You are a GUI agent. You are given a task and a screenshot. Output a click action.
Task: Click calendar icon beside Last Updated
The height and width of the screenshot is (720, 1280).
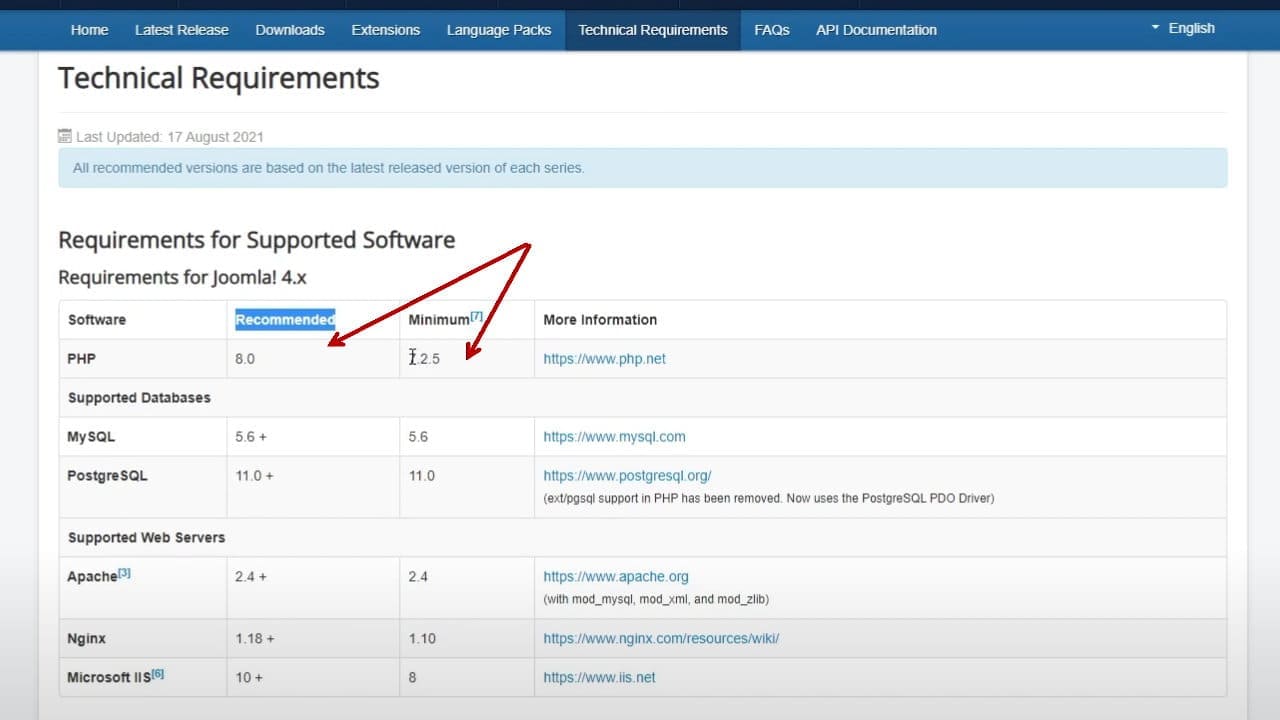(65, 136)
